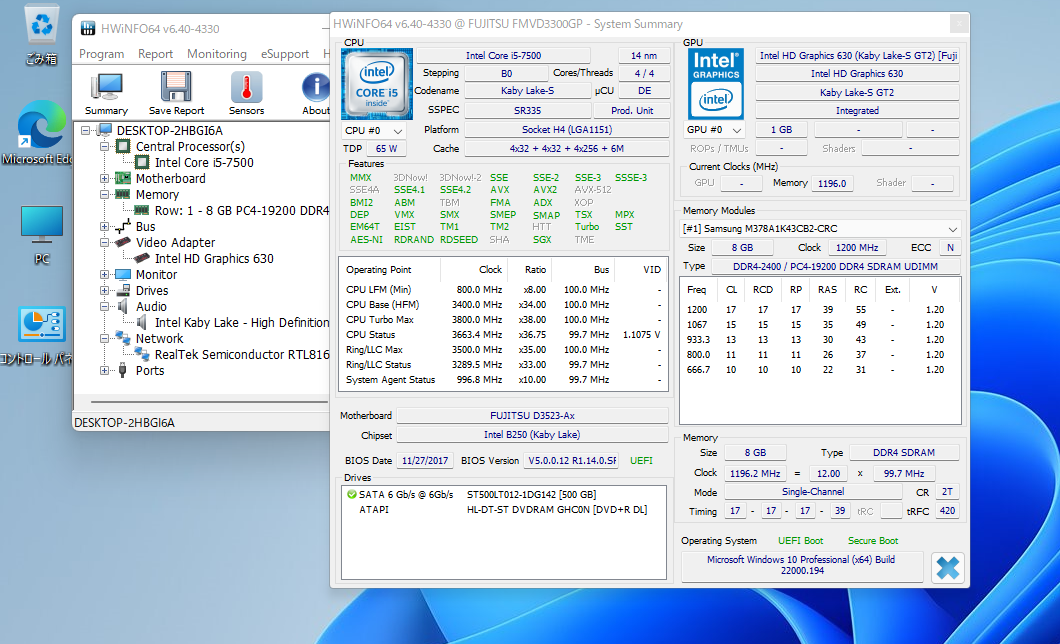Screen dimensions: 1060x644
Task: Click the Monitor tree icon
Action: pos(123,274)
